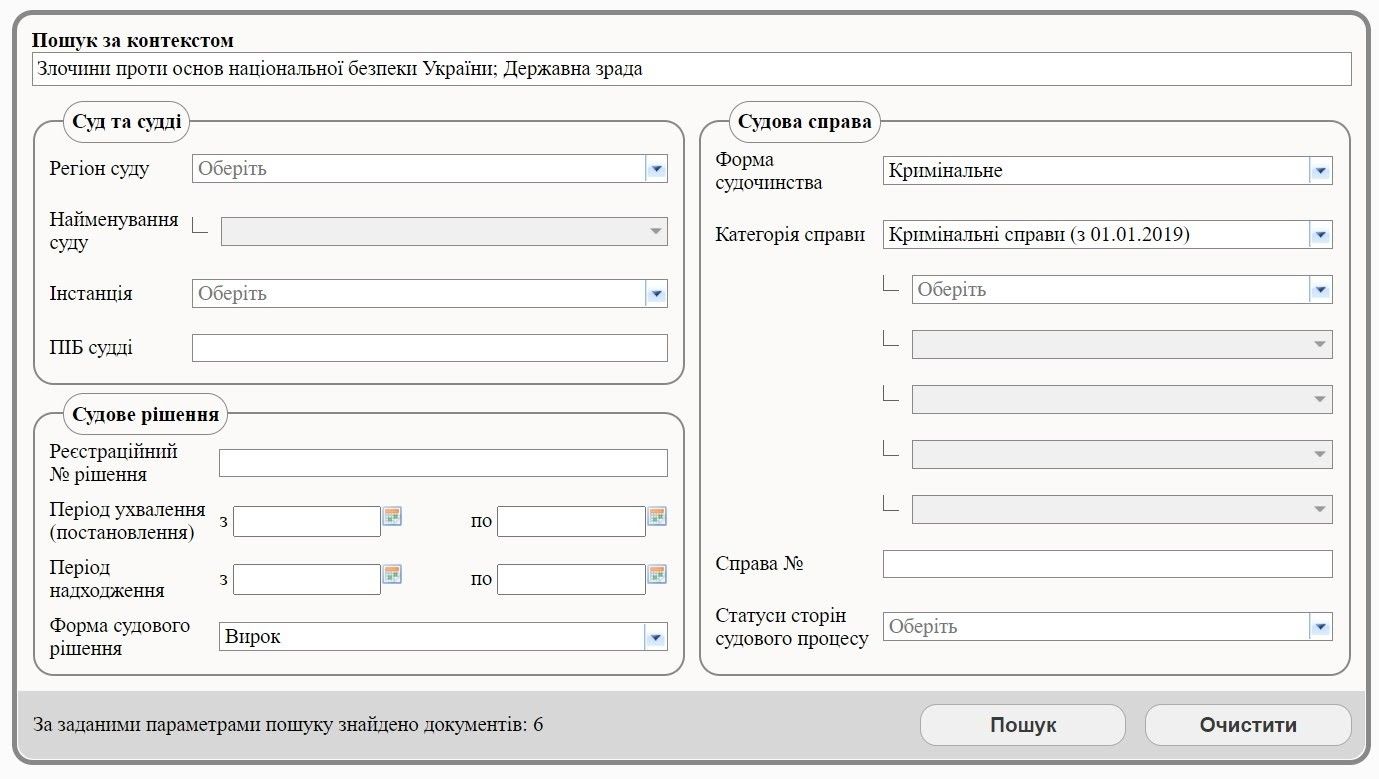
Task: Open calendar for Період надходження end date
Action: tap(657, 574)
